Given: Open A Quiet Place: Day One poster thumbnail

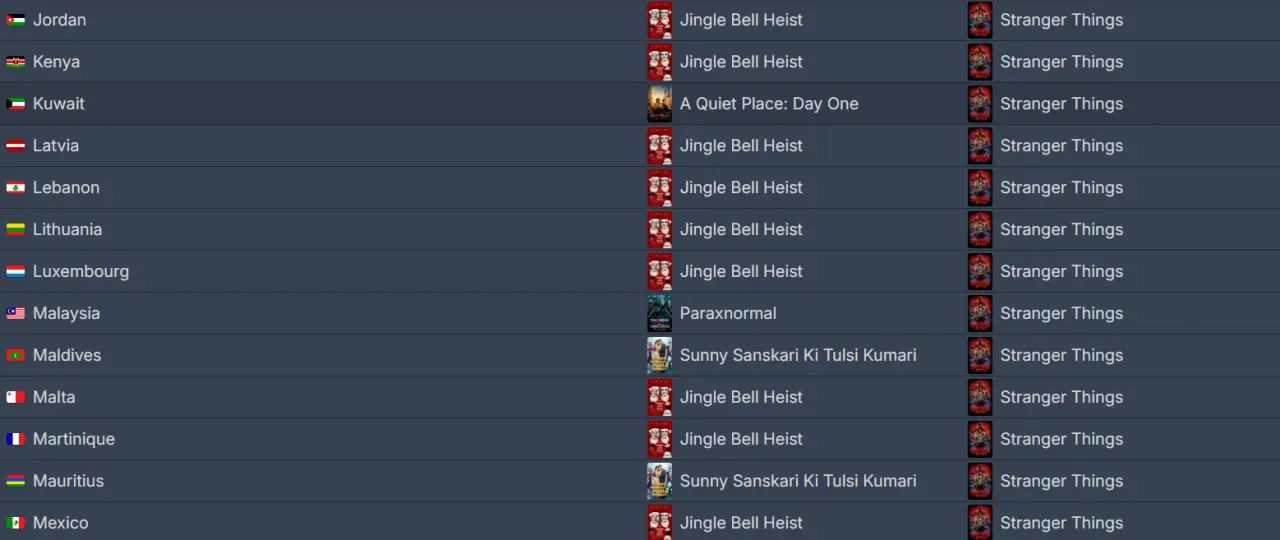Looking at the screenshot, I should point(659,104).
